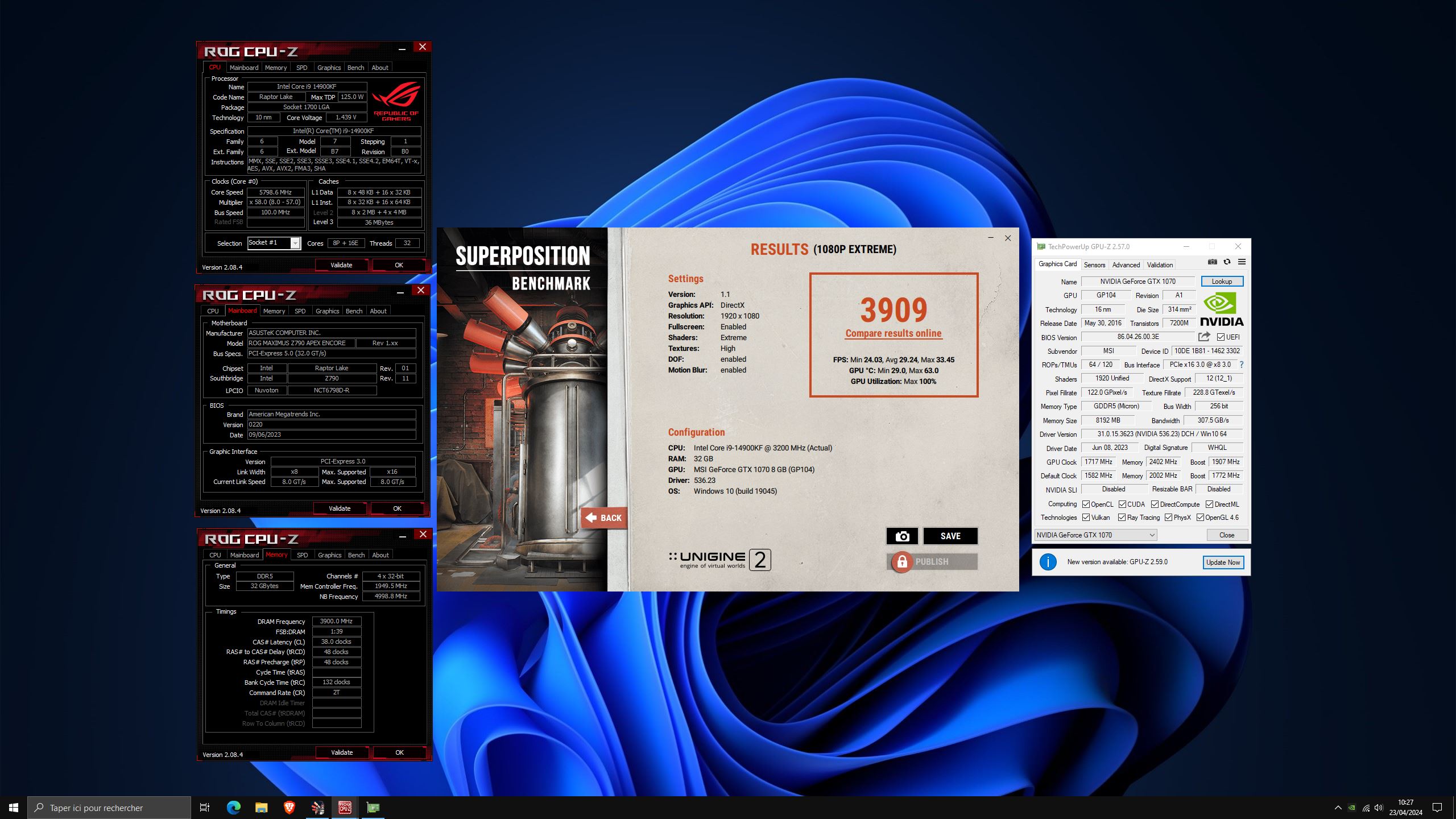Click the Superposition taskbar icon
The image size is (1456, 819).
[317, 808]
